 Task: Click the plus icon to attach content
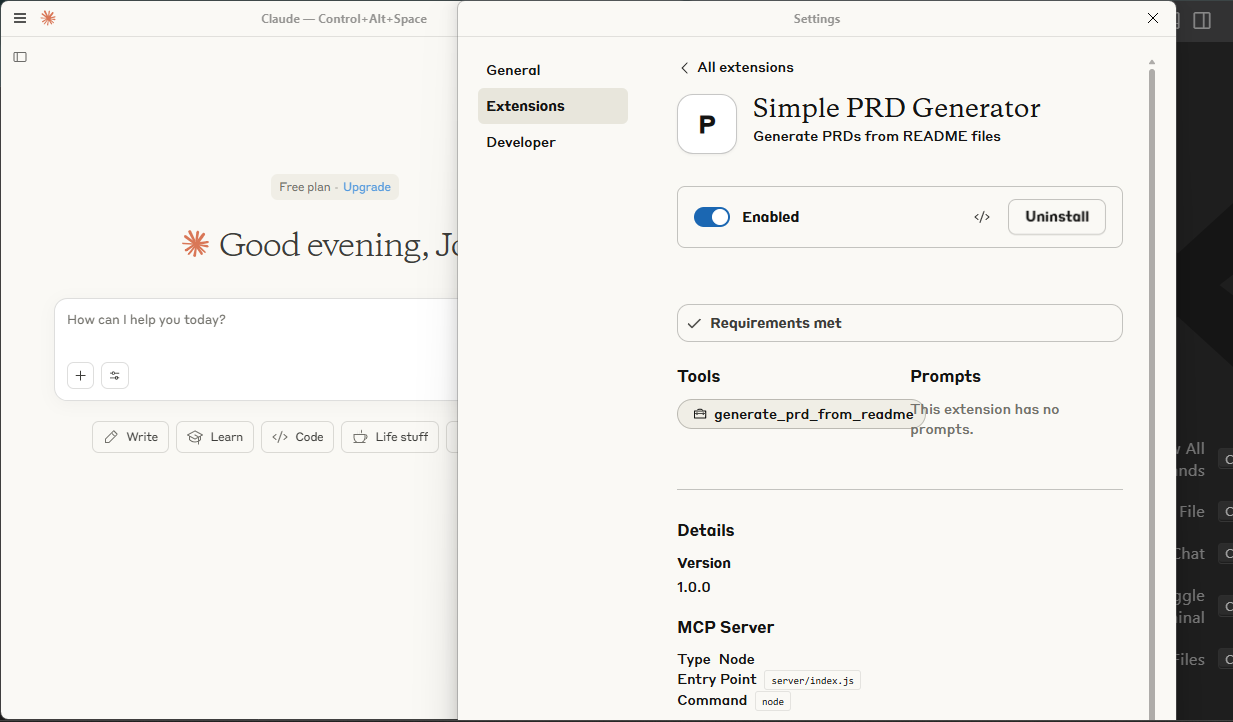point(80,375)
